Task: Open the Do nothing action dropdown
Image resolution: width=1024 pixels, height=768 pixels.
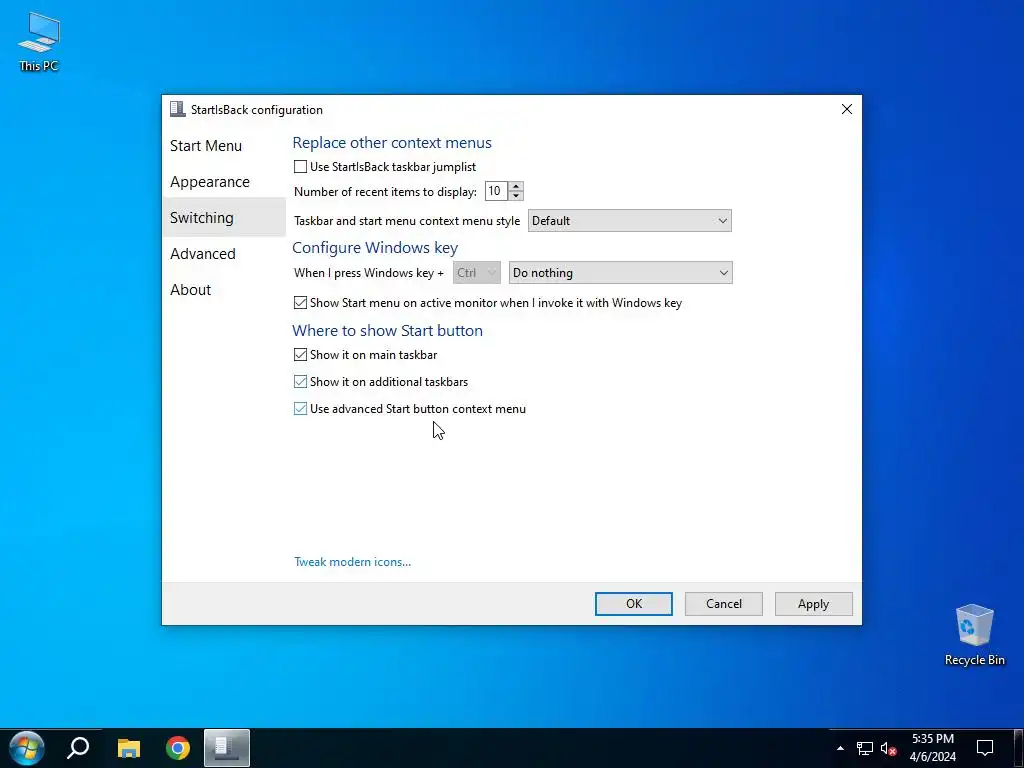Action: pos(620,273)
